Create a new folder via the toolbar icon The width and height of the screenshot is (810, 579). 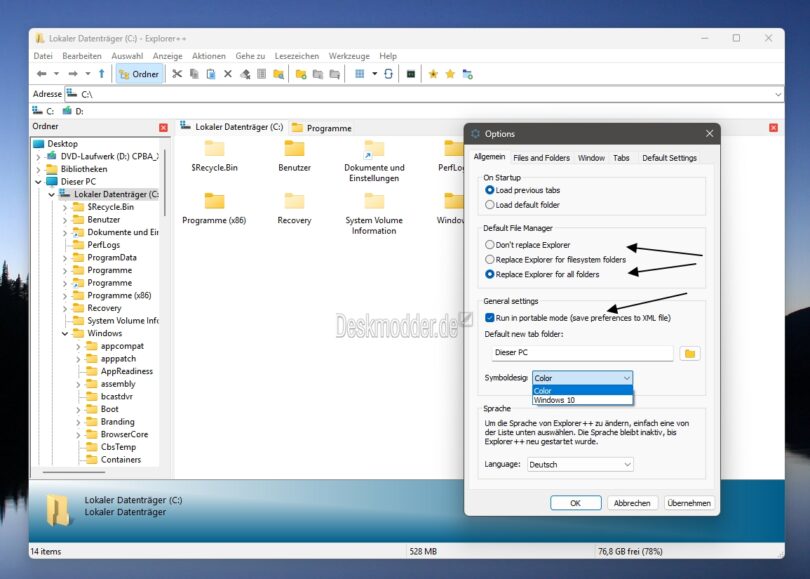[299, 73]
